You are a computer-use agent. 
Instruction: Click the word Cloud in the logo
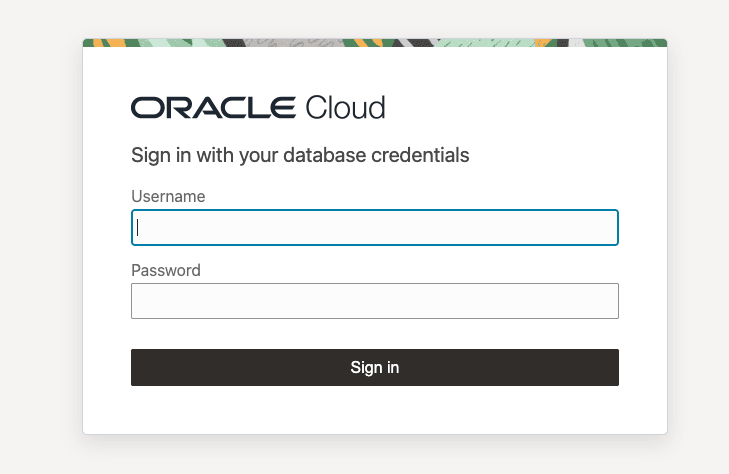point(344,108)
